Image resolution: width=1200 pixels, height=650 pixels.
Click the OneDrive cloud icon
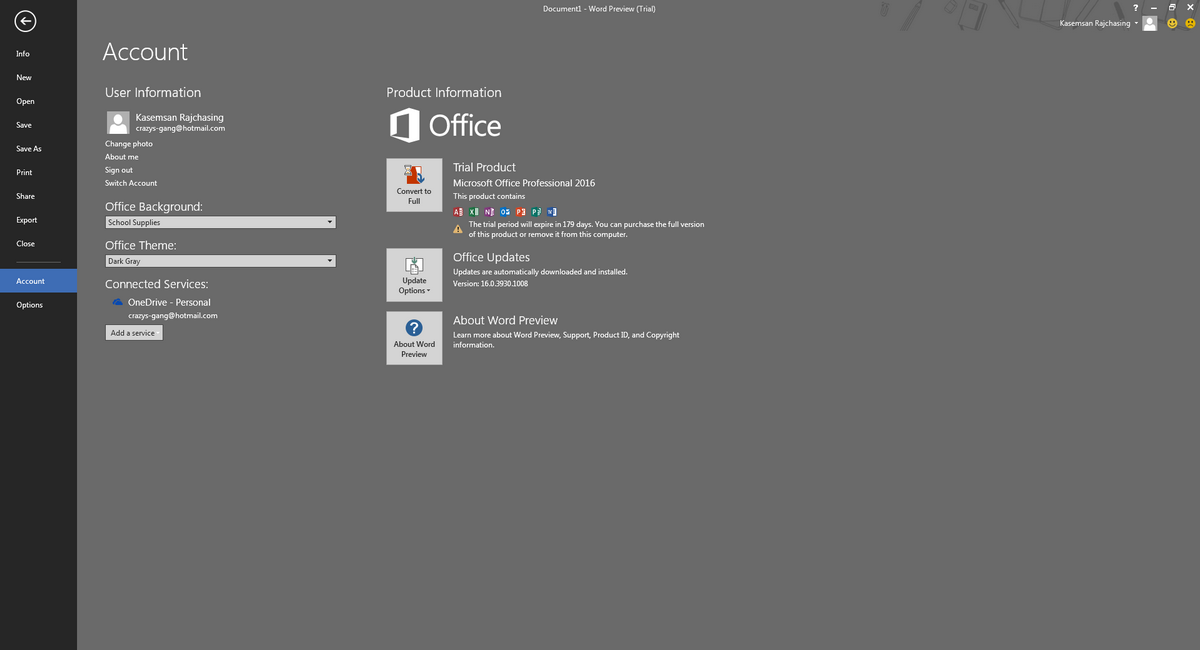(118, 302)
